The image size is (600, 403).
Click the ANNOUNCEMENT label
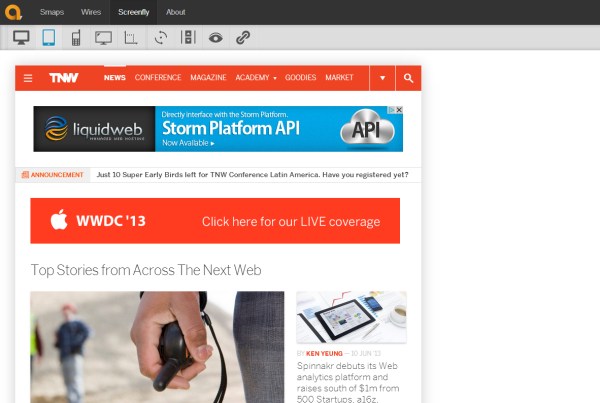pos(53,175)
